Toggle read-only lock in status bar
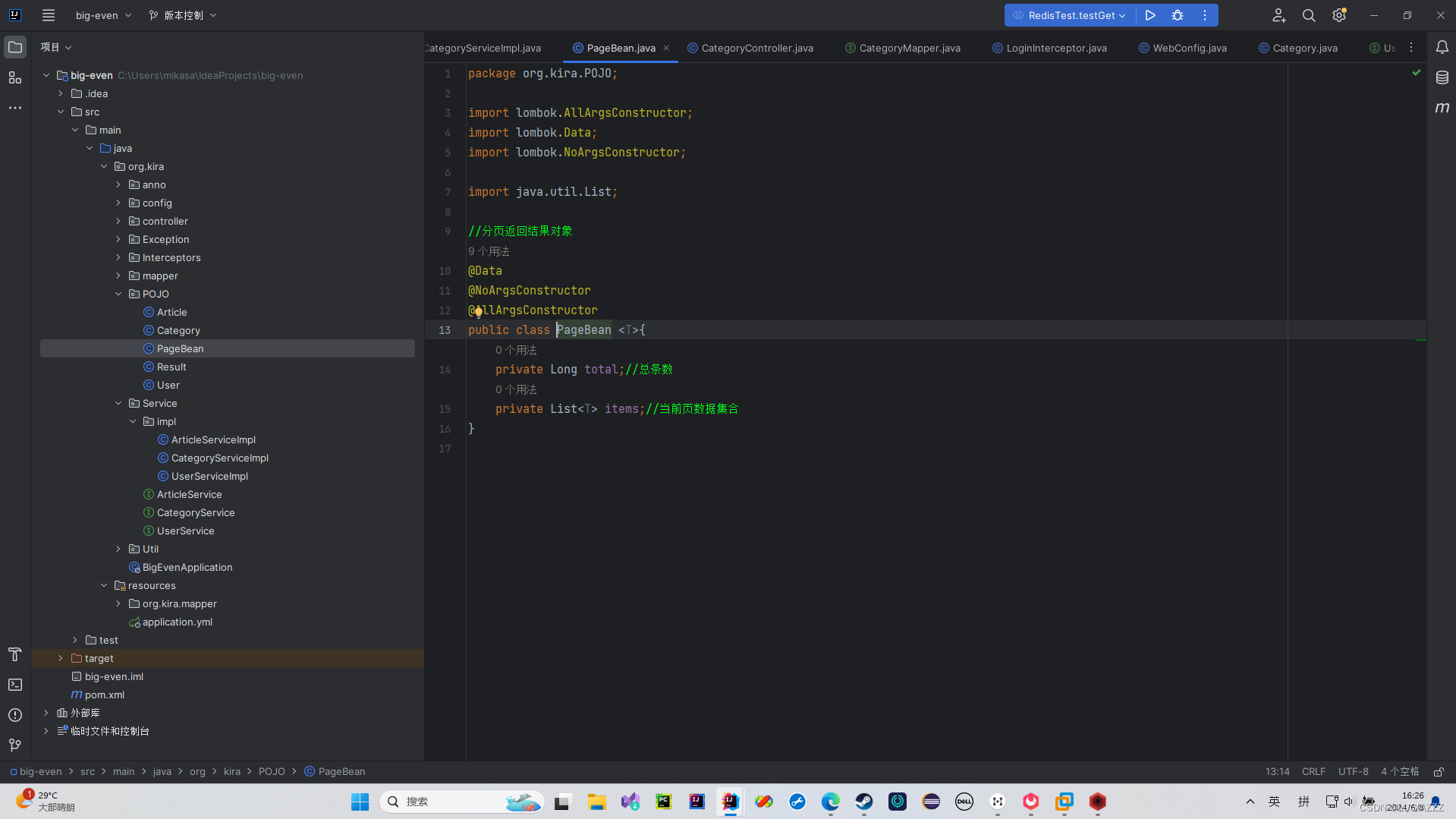This screenshot has height=819, width=1456. coord(1438,771)
